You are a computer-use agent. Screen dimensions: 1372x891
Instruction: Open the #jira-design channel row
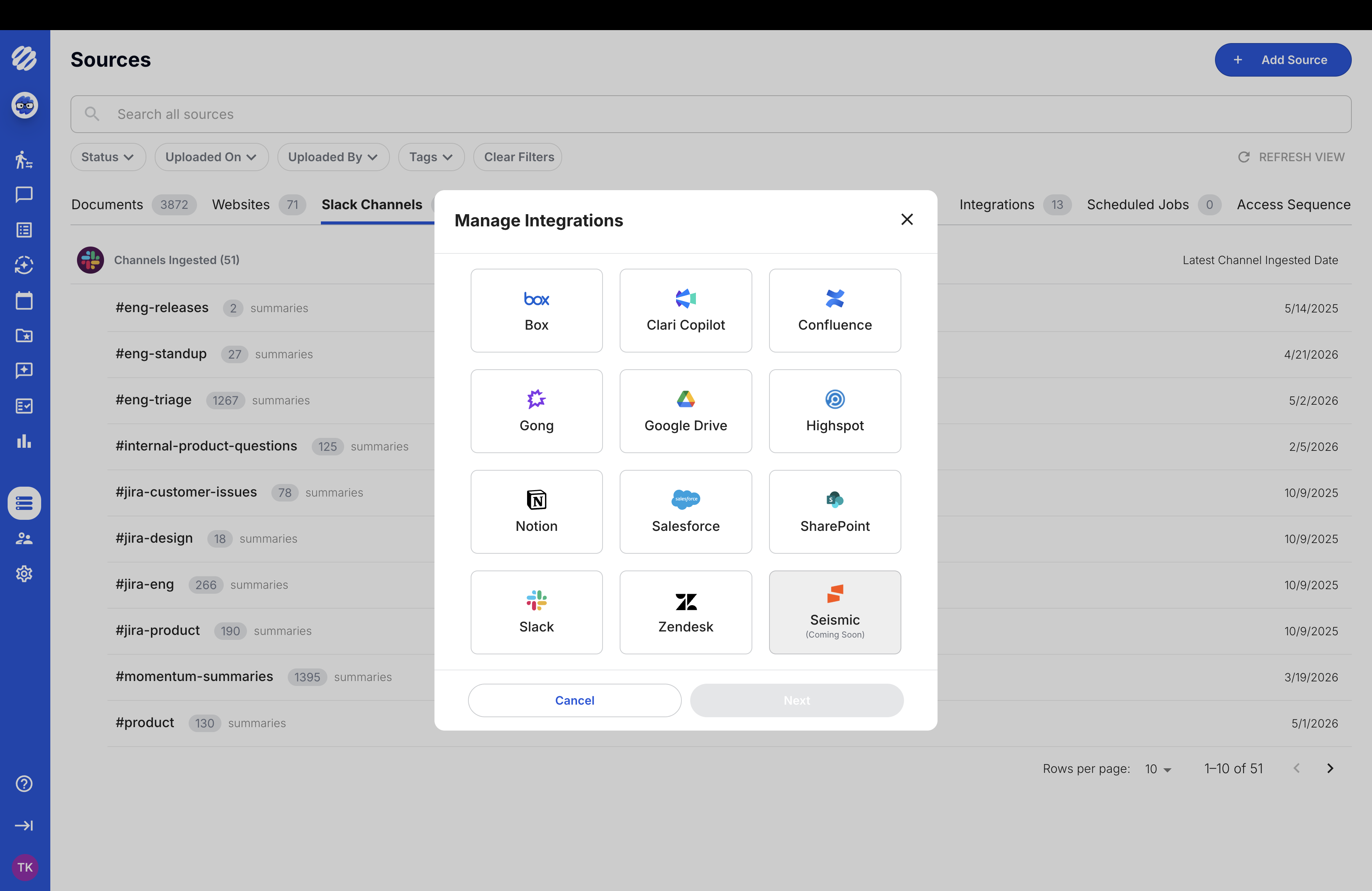[729, 538]
